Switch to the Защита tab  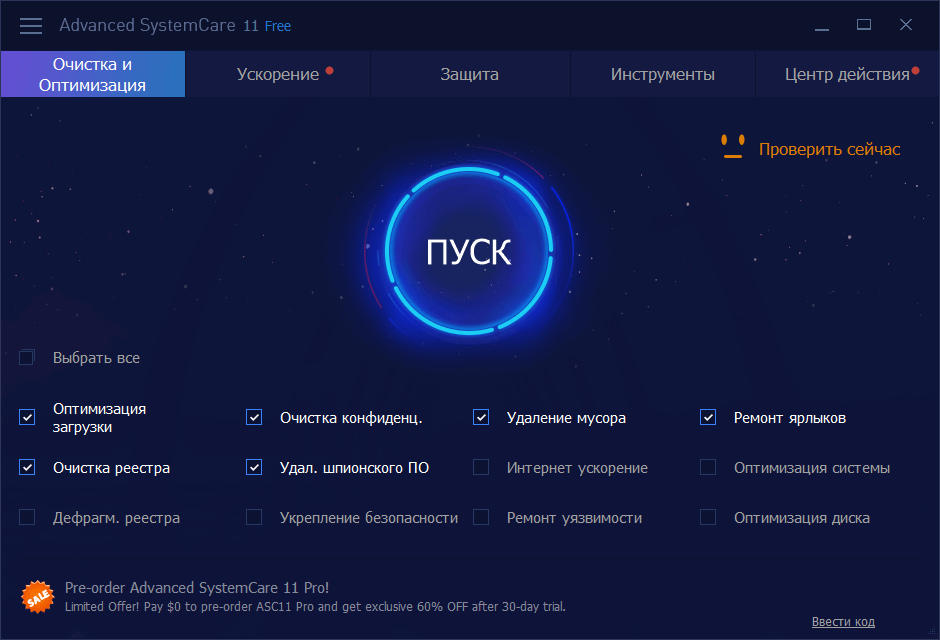pos(470,74)
